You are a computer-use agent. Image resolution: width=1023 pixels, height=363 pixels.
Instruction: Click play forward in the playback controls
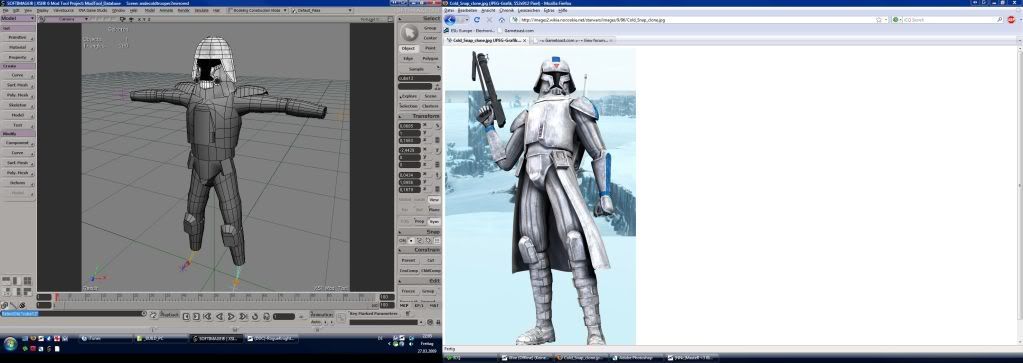click(231, 317)
